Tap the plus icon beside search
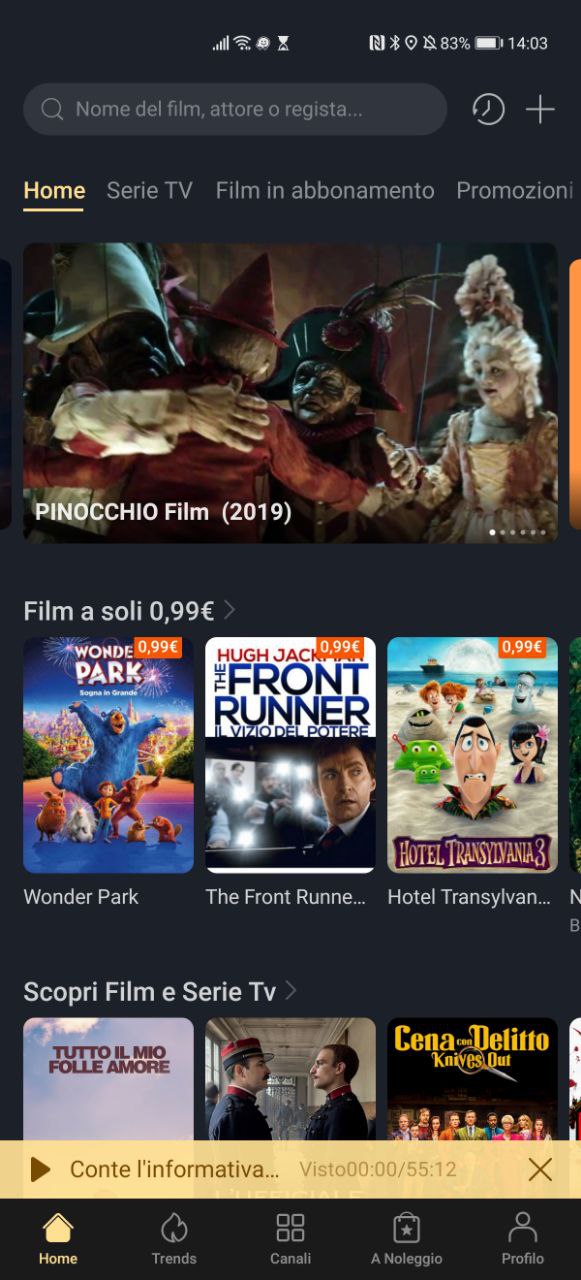This screenshot has width=581, height=1280. (540, 109)
